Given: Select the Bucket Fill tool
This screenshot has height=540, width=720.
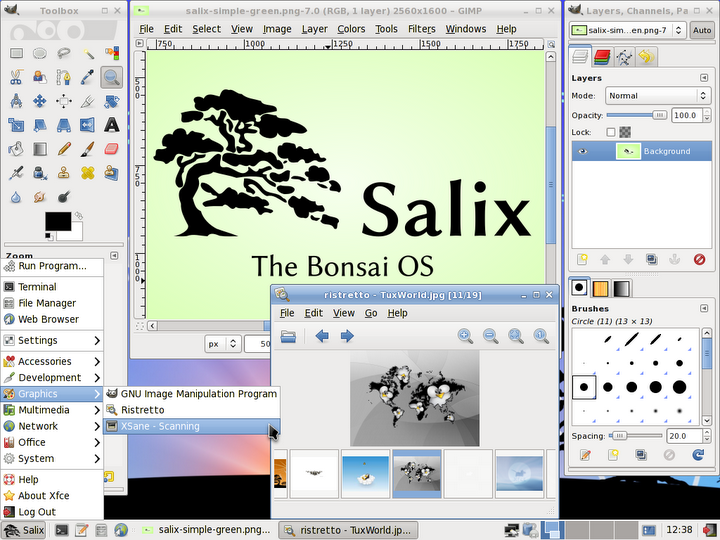Looking at the screenshot, I should 17,149.
